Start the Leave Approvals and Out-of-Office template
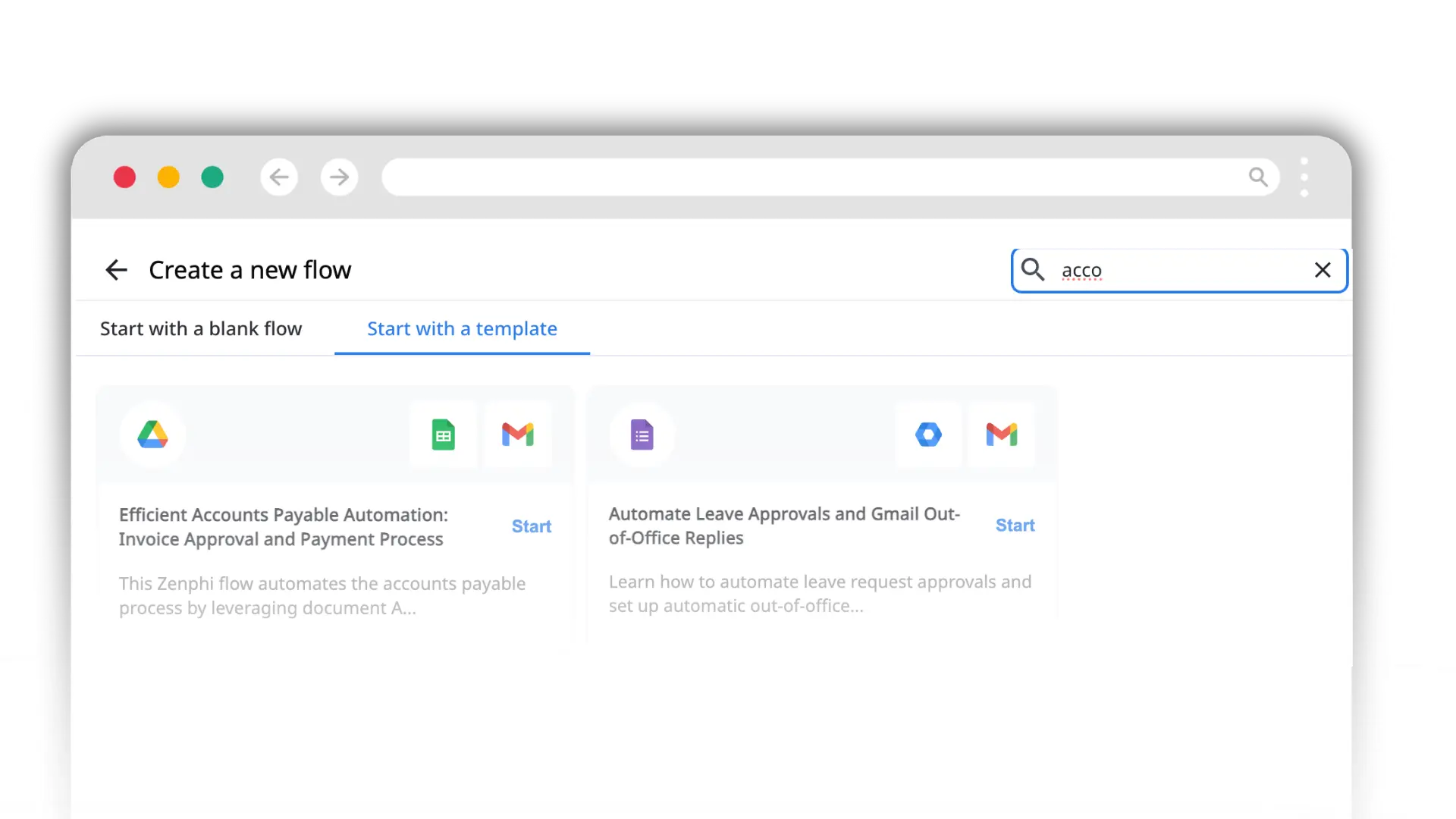The height and width of the screenshot is (819, 1456). [x=1015, y=525]
